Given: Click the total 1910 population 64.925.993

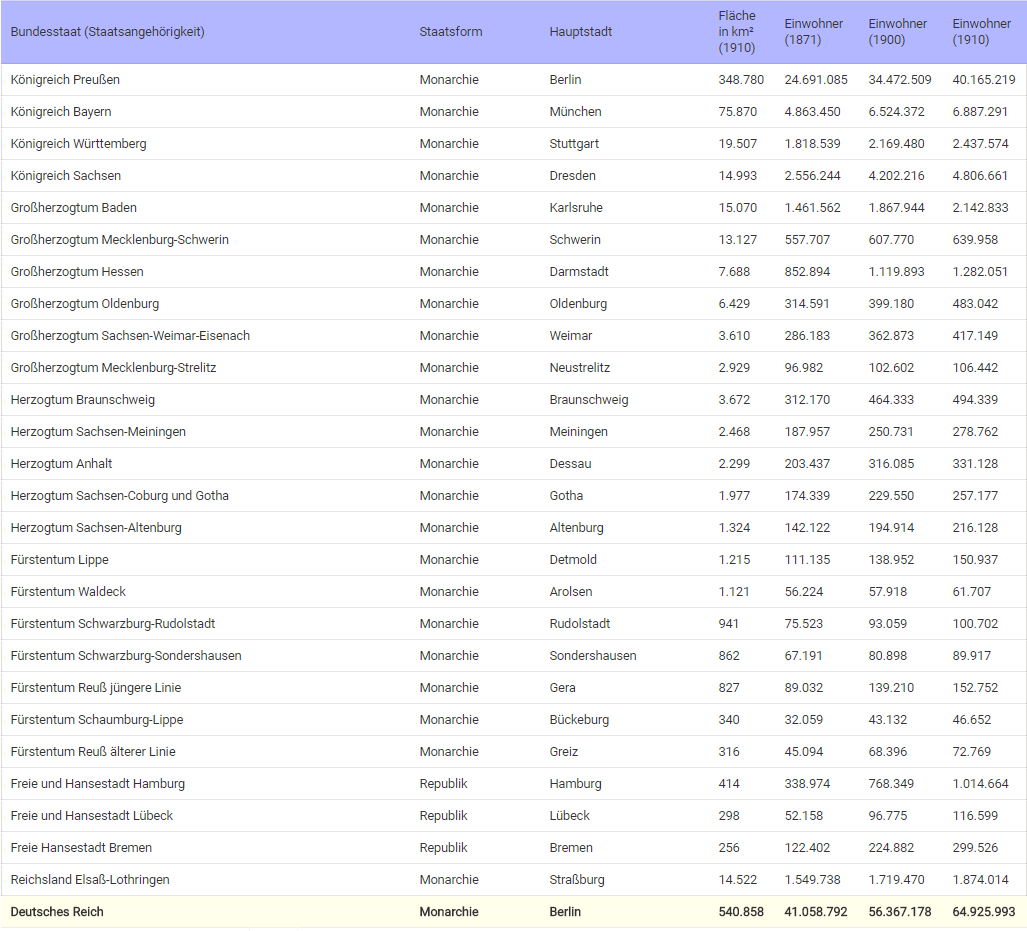Looking at the screenshot, I should [x=983, y=912].
